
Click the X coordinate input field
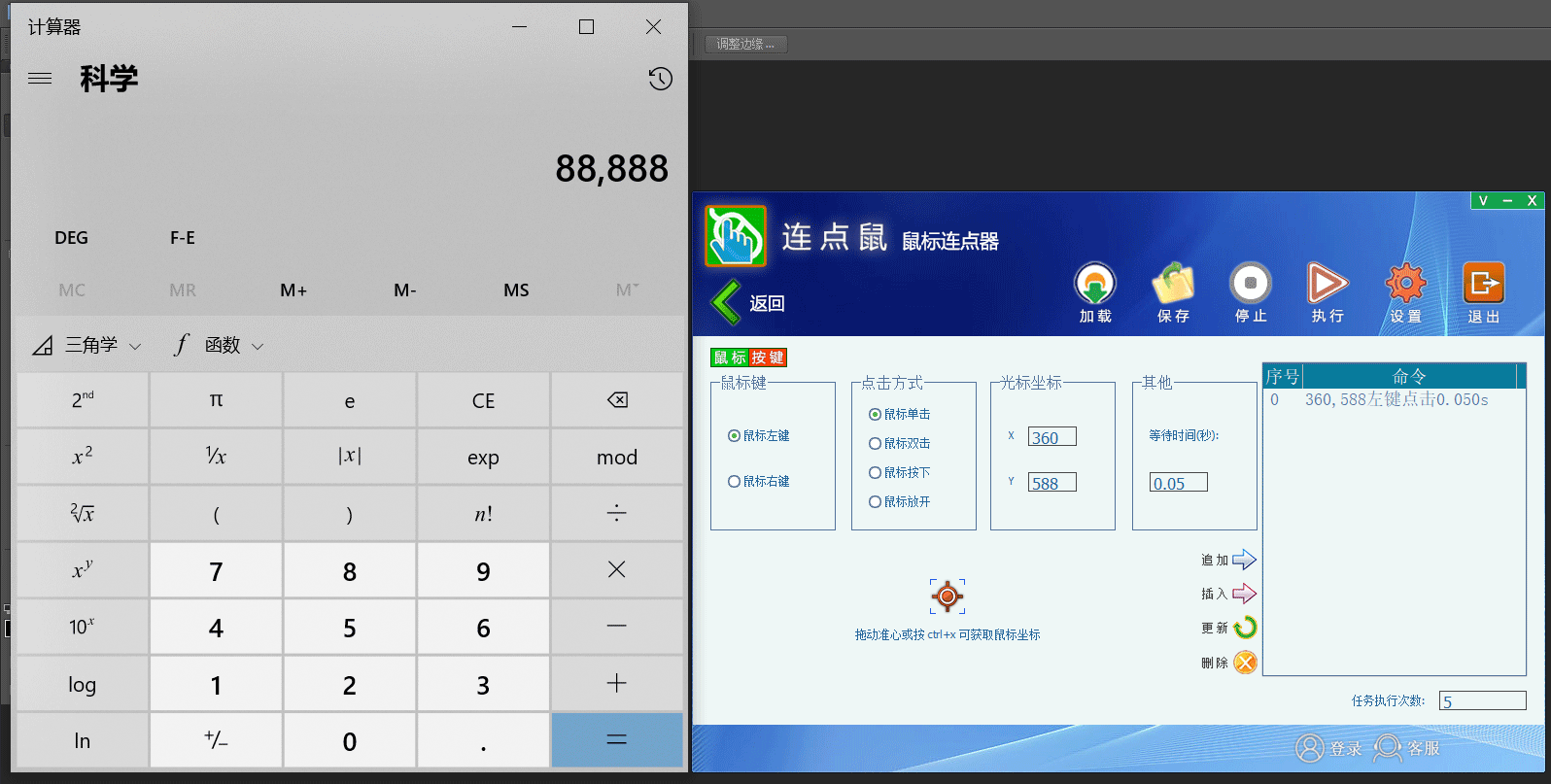[1052, 437]
